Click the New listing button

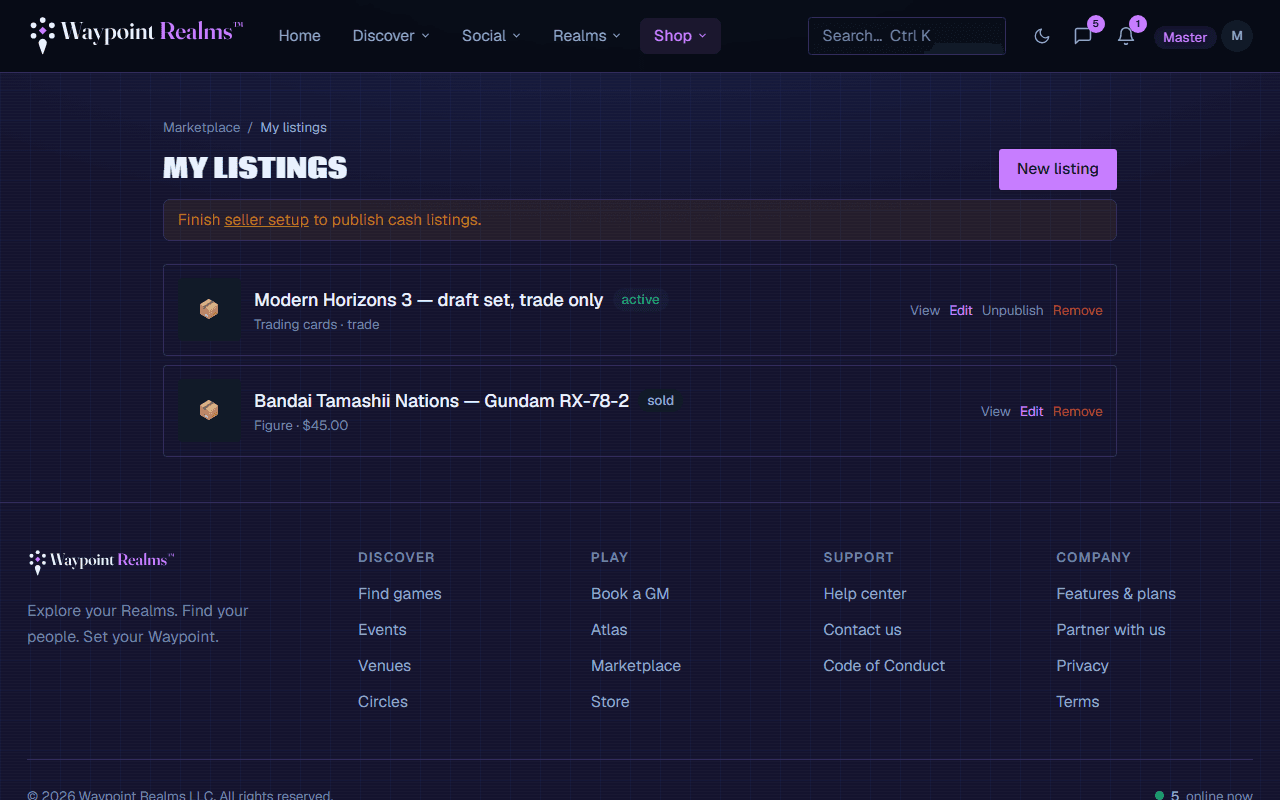click(x=1058, y=169)
